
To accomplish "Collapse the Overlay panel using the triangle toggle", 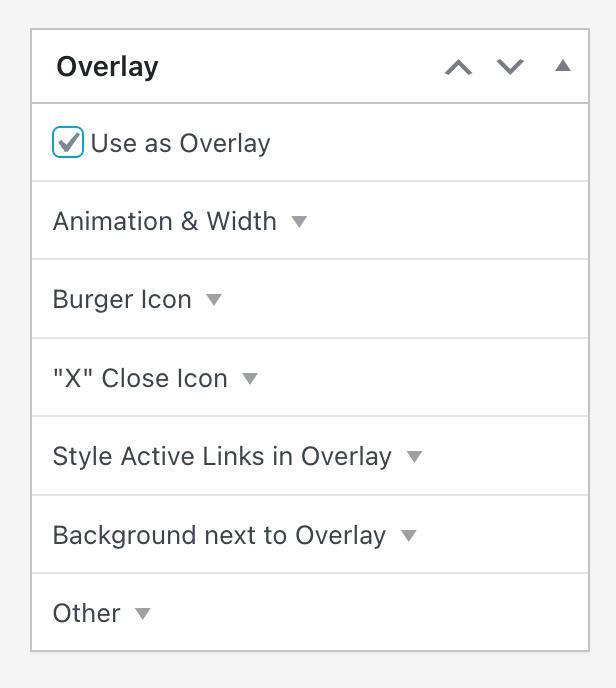I will [x=562, y=67].
